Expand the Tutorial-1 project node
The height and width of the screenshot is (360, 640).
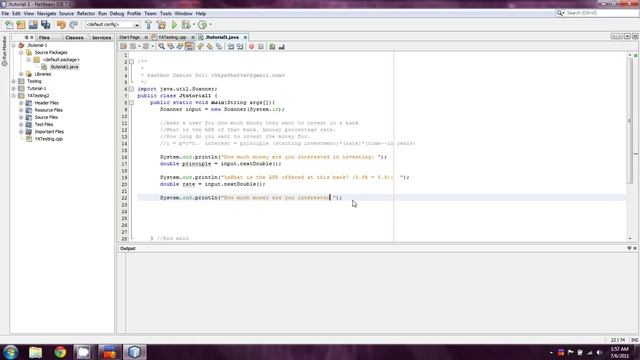pos(13,89)
